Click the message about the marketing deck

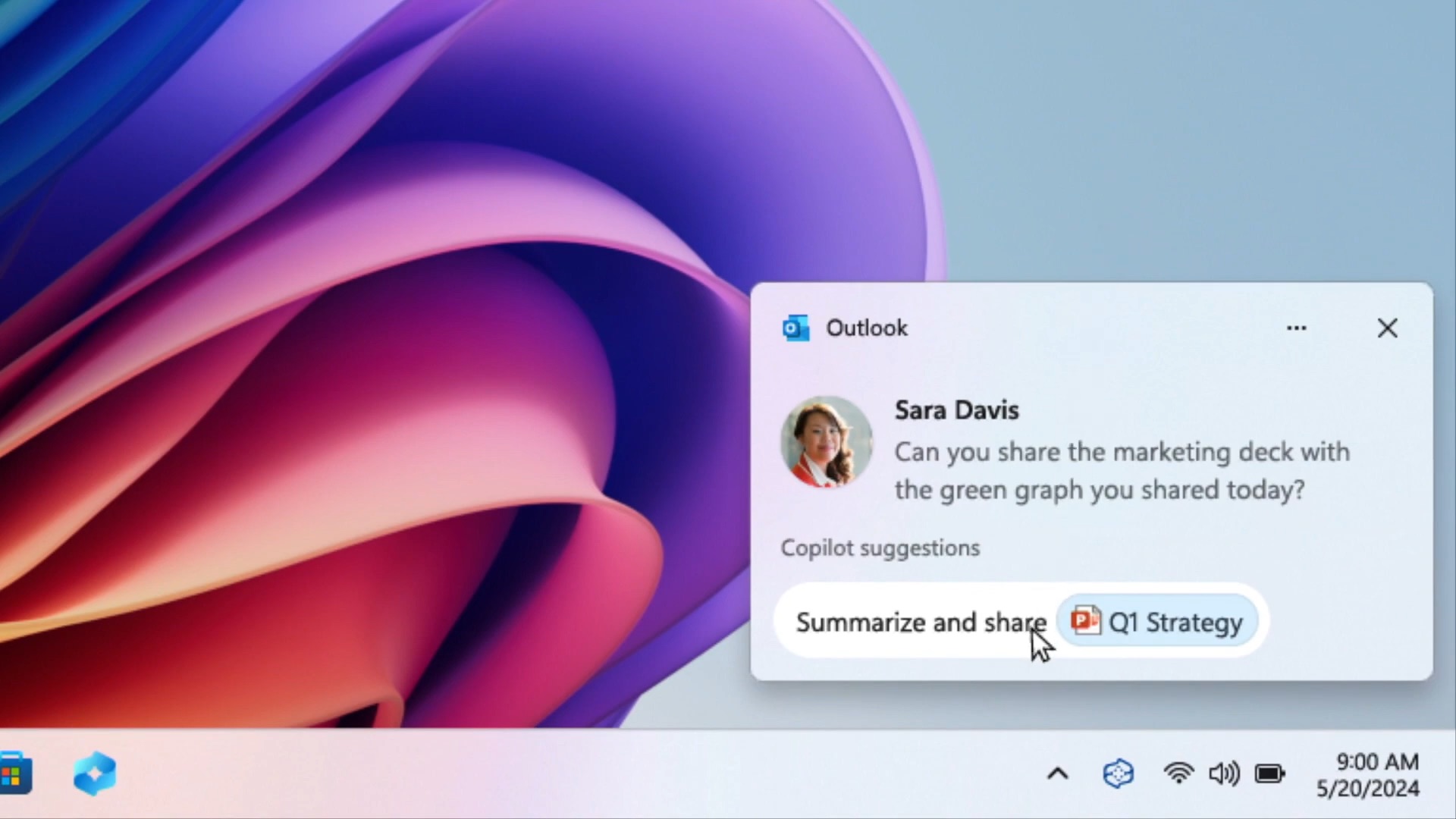pyautogui.click(x=1122, y=471)
